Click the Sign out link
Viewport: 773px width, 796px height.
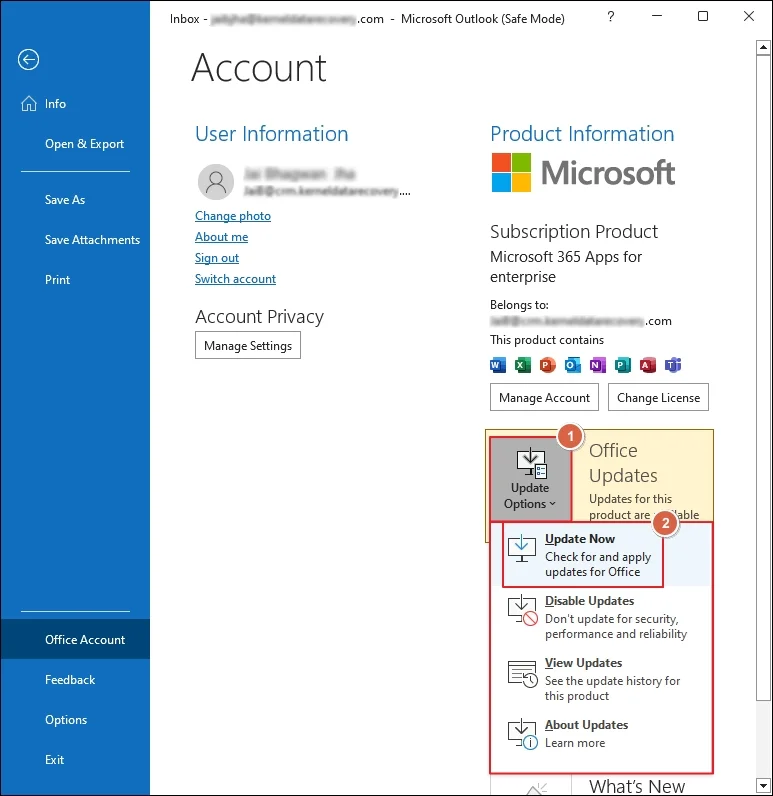pos(217,258)
